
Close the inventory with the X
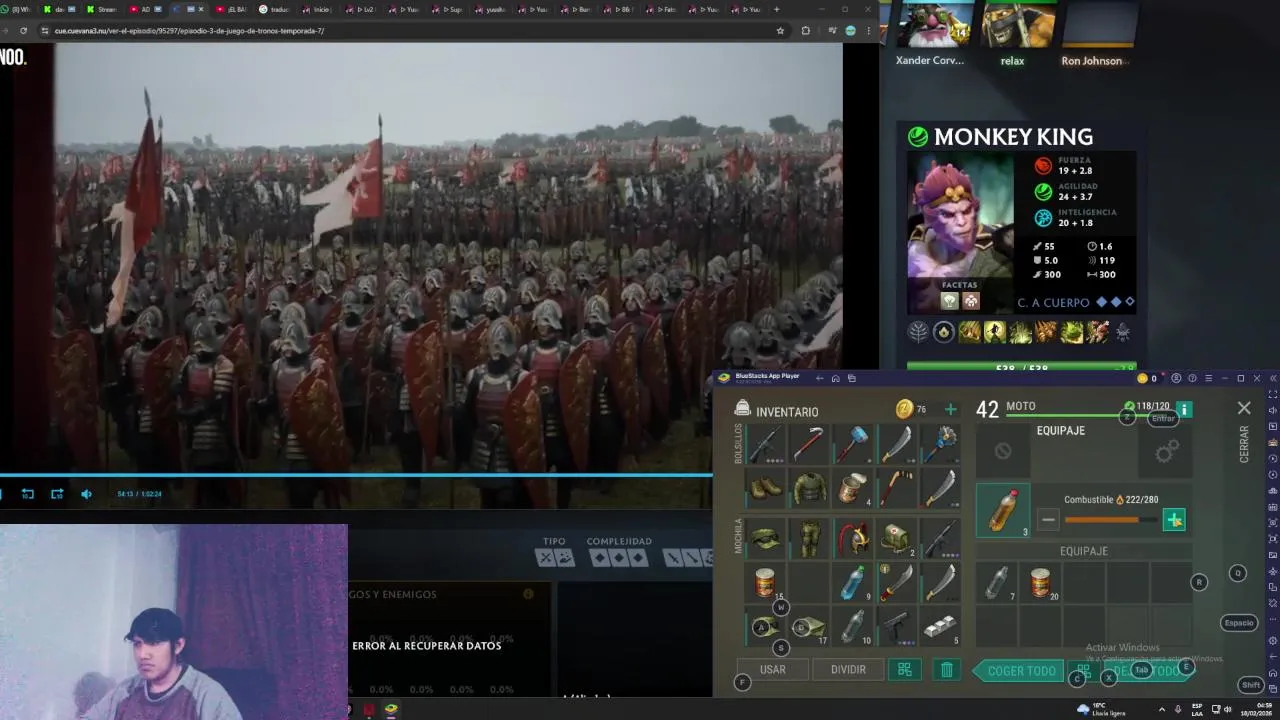point(1244,408)
